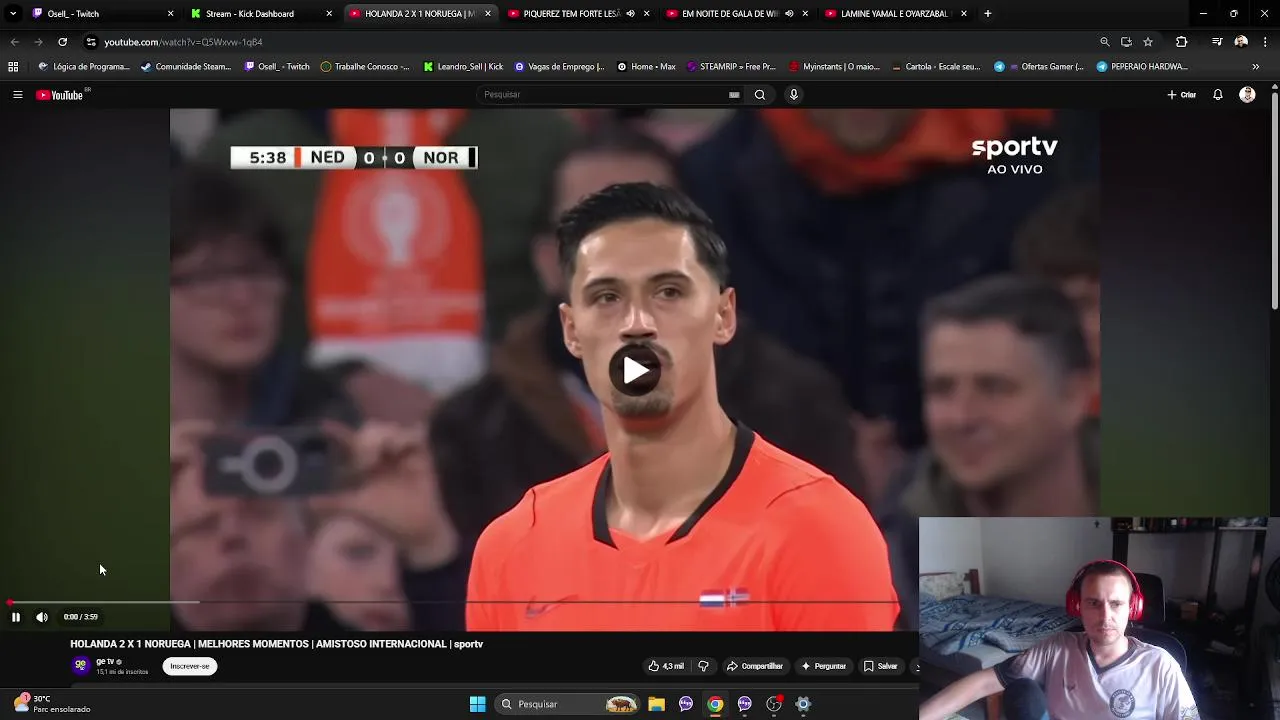Click the Criar create button
1280x720 pixels.
tap(1182, 95)
